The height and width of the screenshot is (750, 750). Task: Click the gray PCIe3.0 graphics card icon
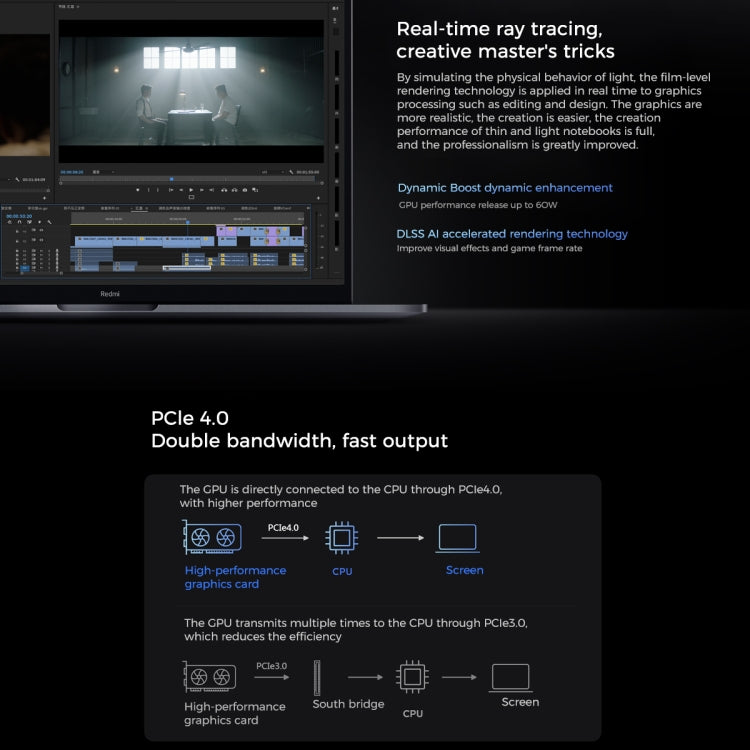coord(209,677)
